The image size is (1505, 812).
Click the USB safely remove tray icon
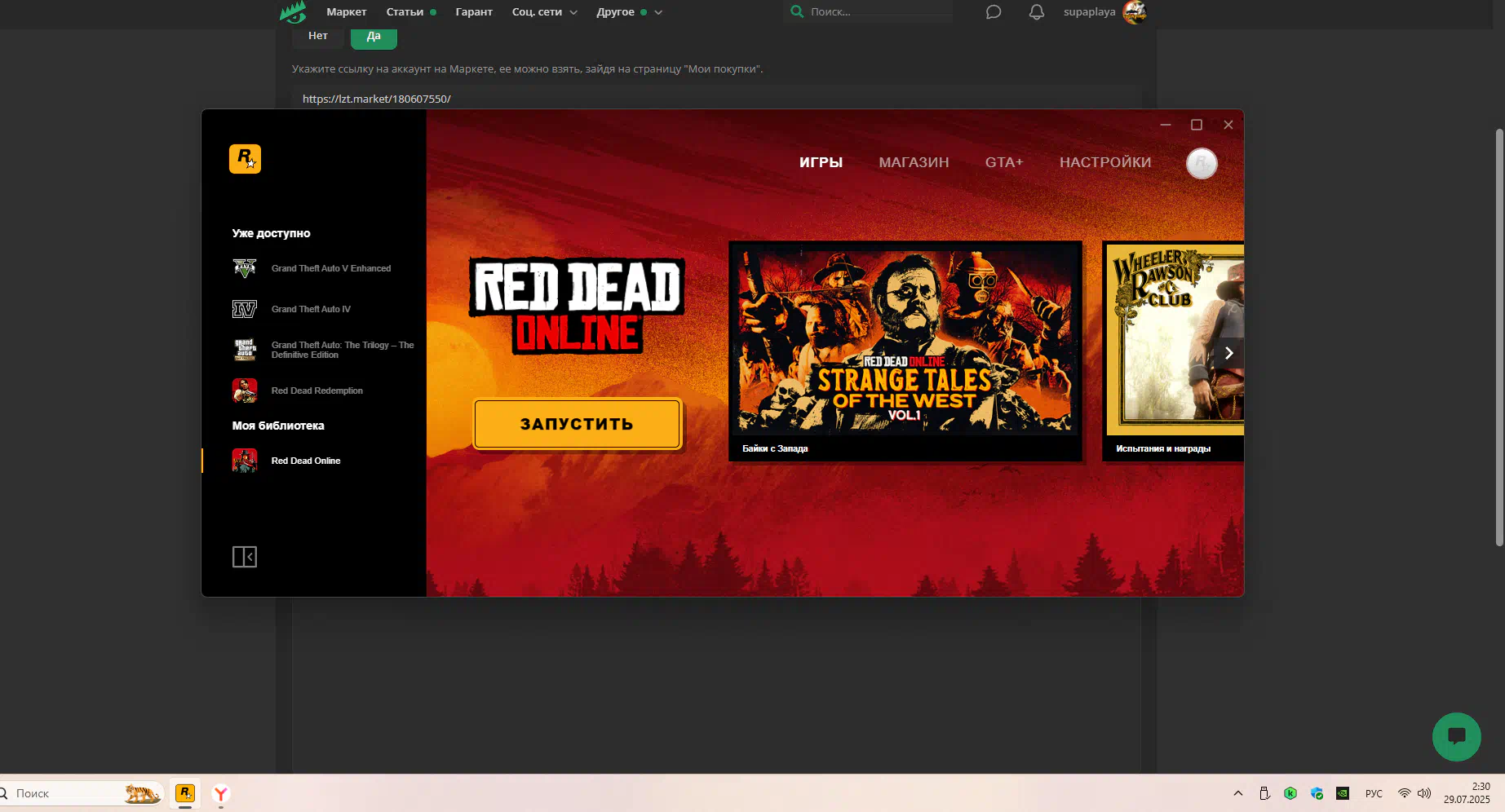click(x=1264, y=793)
